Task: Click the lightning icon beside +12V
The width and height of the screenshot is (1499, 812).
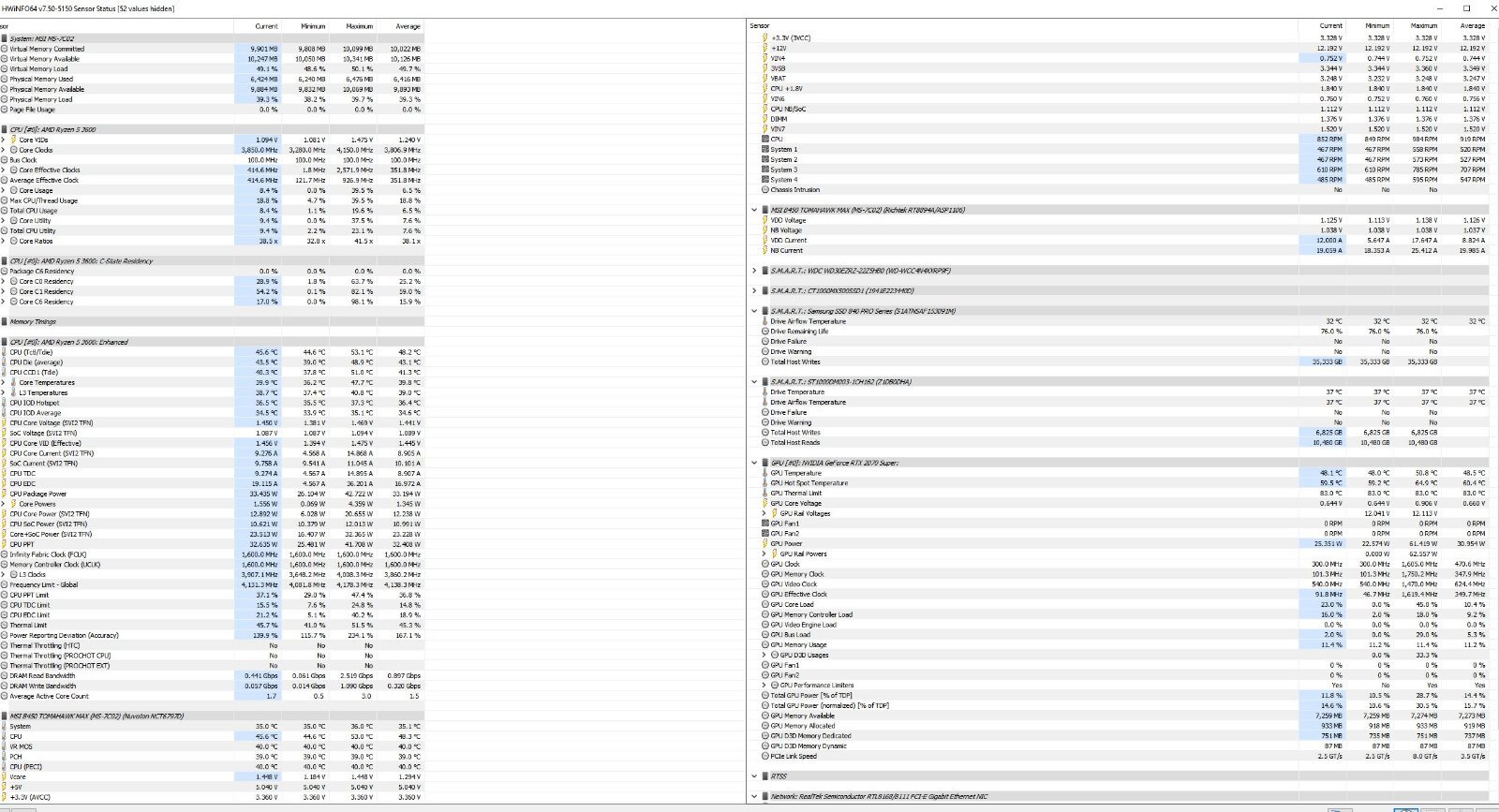Action: click(x=765, y=48)
